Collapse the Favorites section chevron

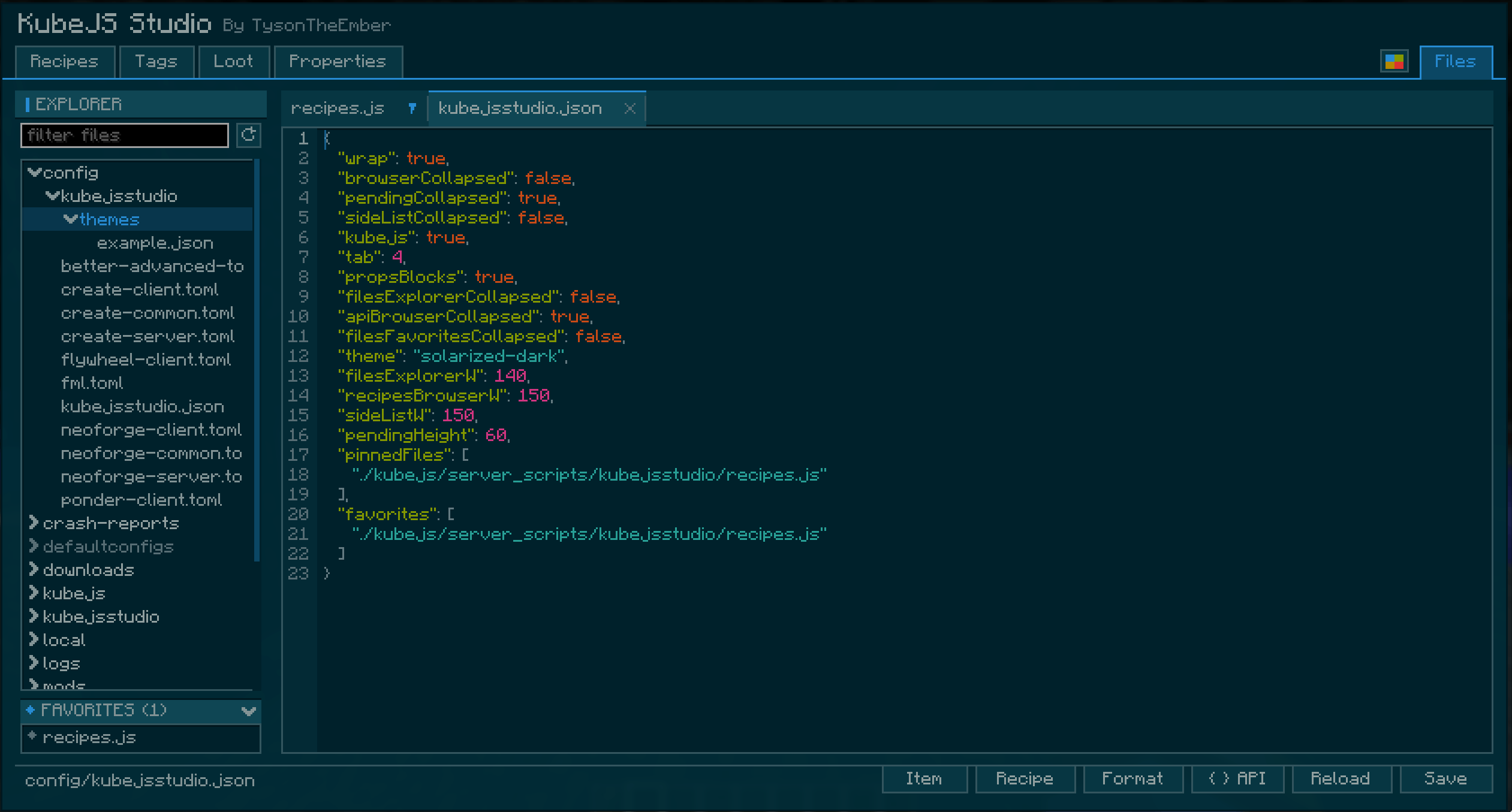click(249, 711)
